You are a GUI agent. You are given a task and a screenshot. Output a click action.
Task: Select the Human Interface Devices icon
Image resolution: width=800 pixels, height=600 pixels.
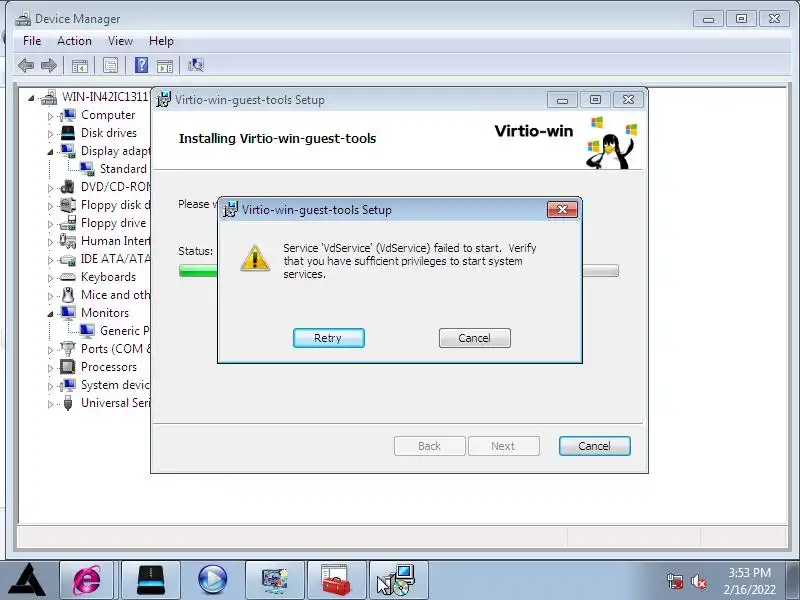click(x=67, y=241)
